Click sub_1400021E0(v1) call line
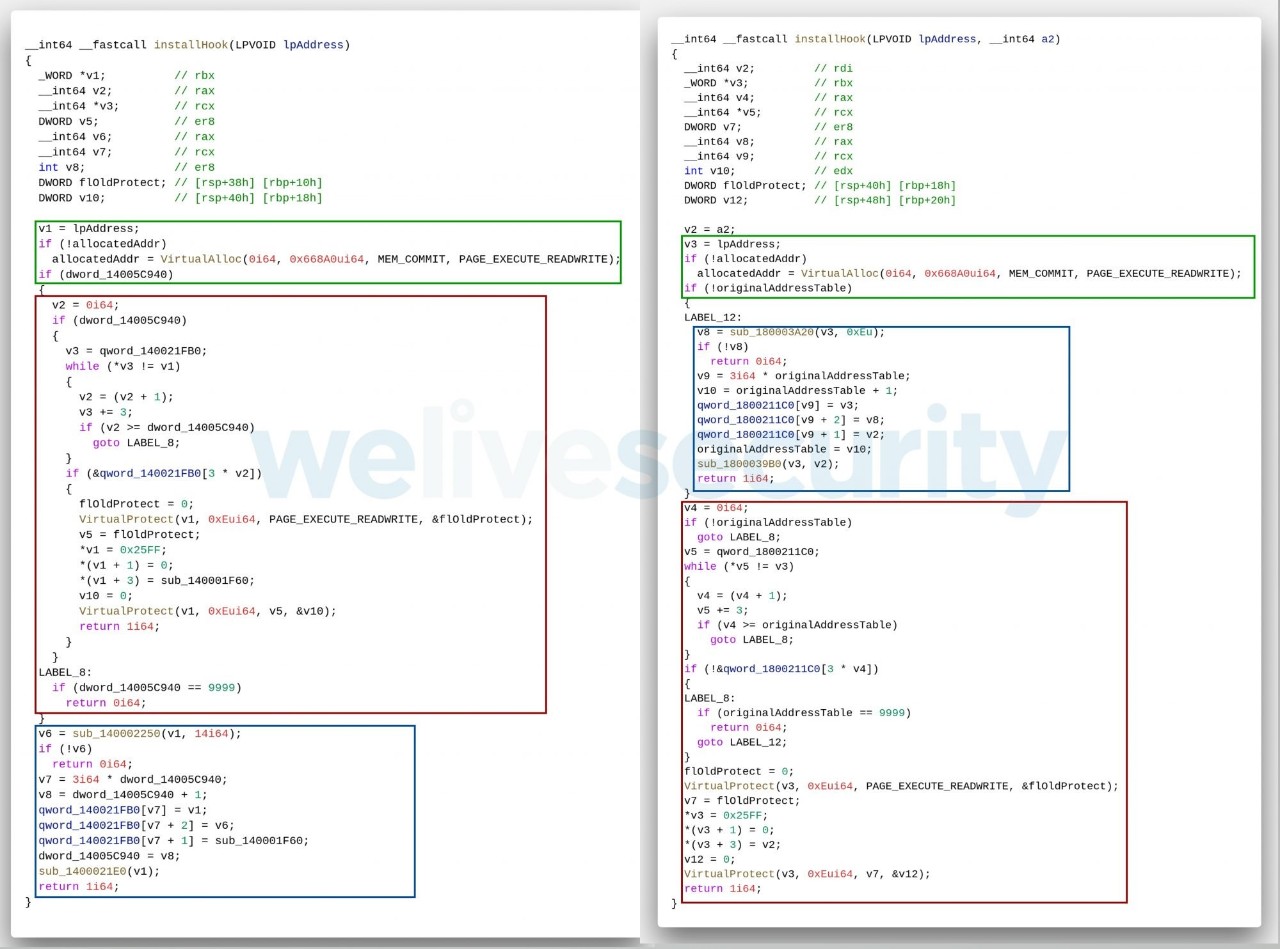 (x=99, y=871)
